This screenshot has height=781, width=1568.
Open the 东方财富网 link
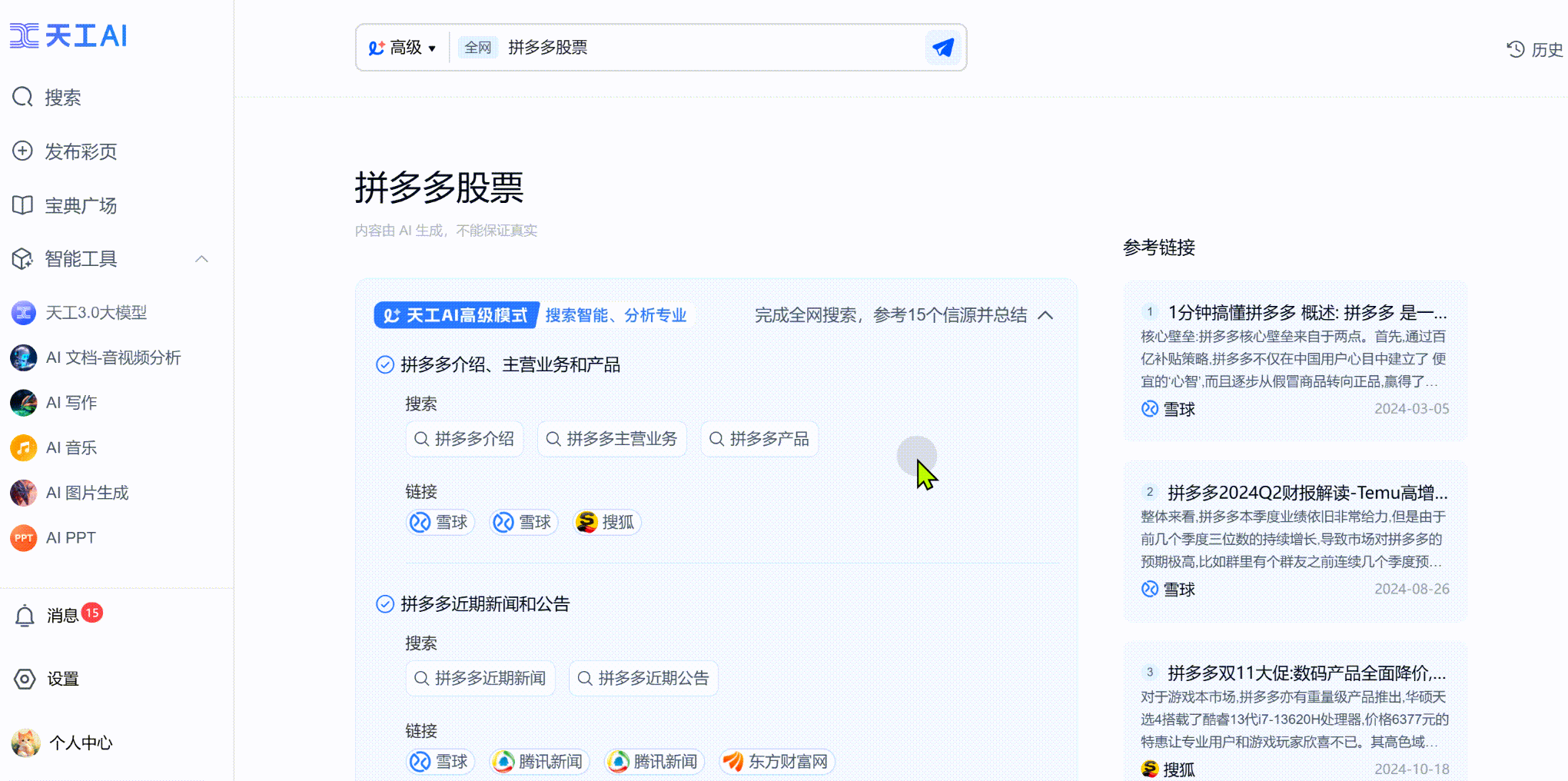coord(776,761)
